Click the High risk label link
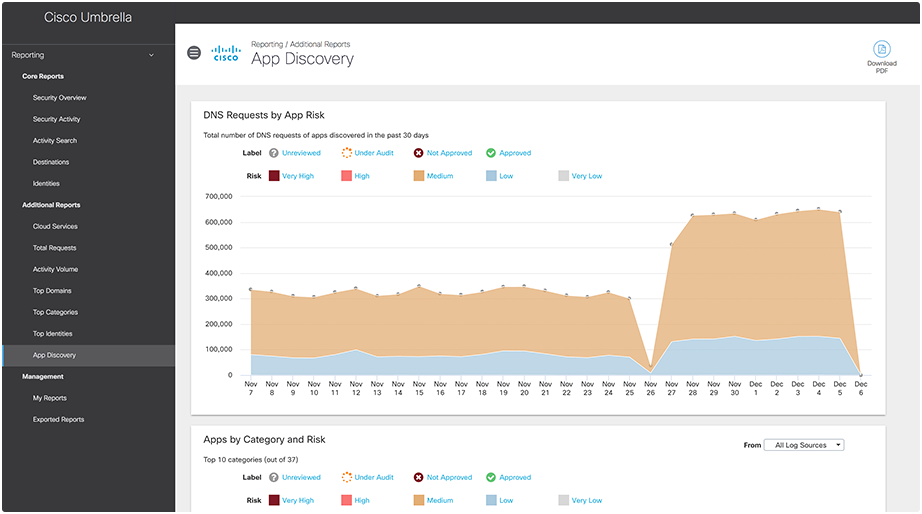Image resolution: width=922 pixels, height=514 pixels. point(362,176)
